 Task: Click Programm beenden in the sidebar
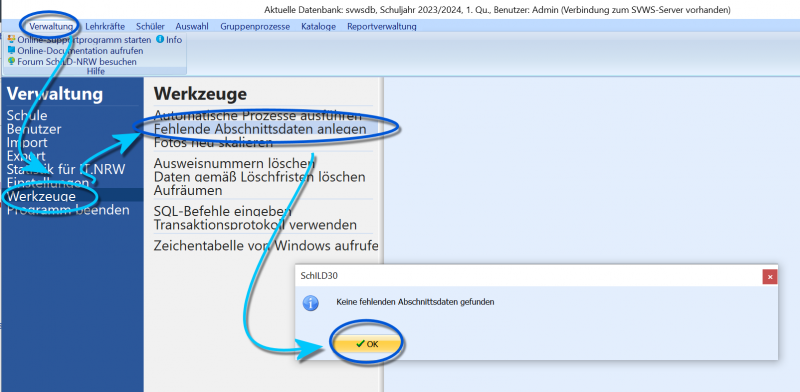coord(68,210)
